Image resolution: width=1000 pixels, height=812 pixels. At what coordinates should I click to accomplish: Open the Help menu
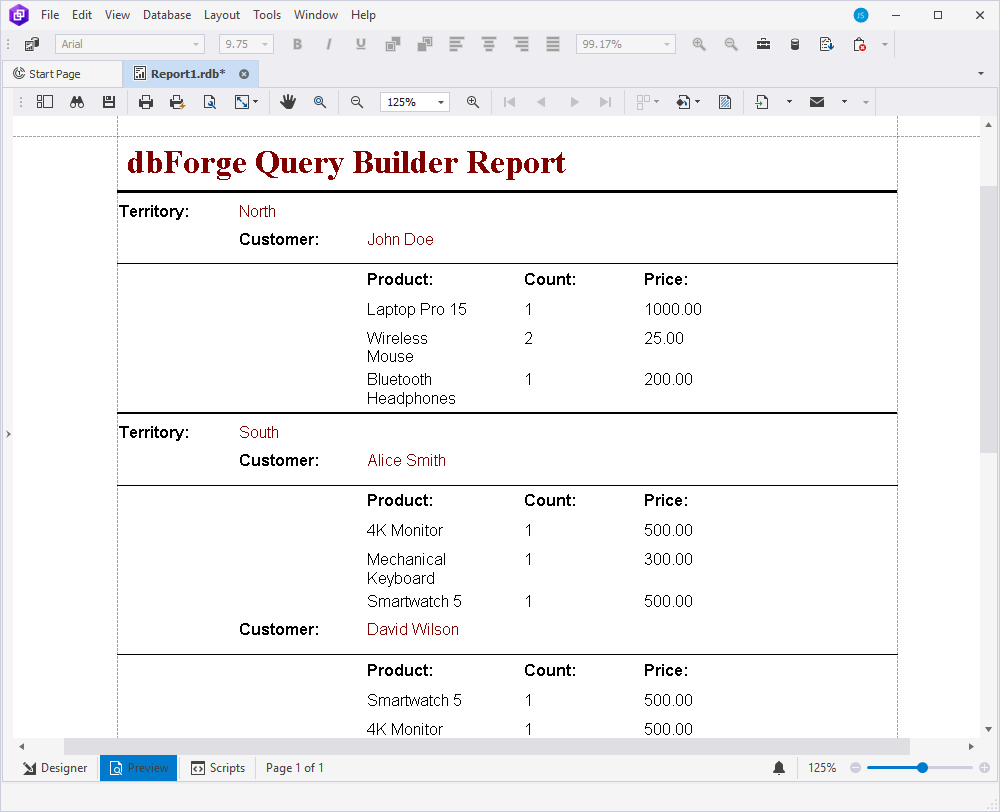tap(363, 15)
